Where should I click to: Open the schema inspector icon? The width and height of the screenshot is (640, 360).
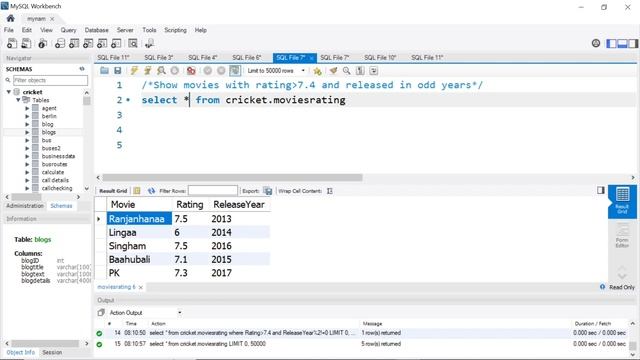click(x=42, y=43)
